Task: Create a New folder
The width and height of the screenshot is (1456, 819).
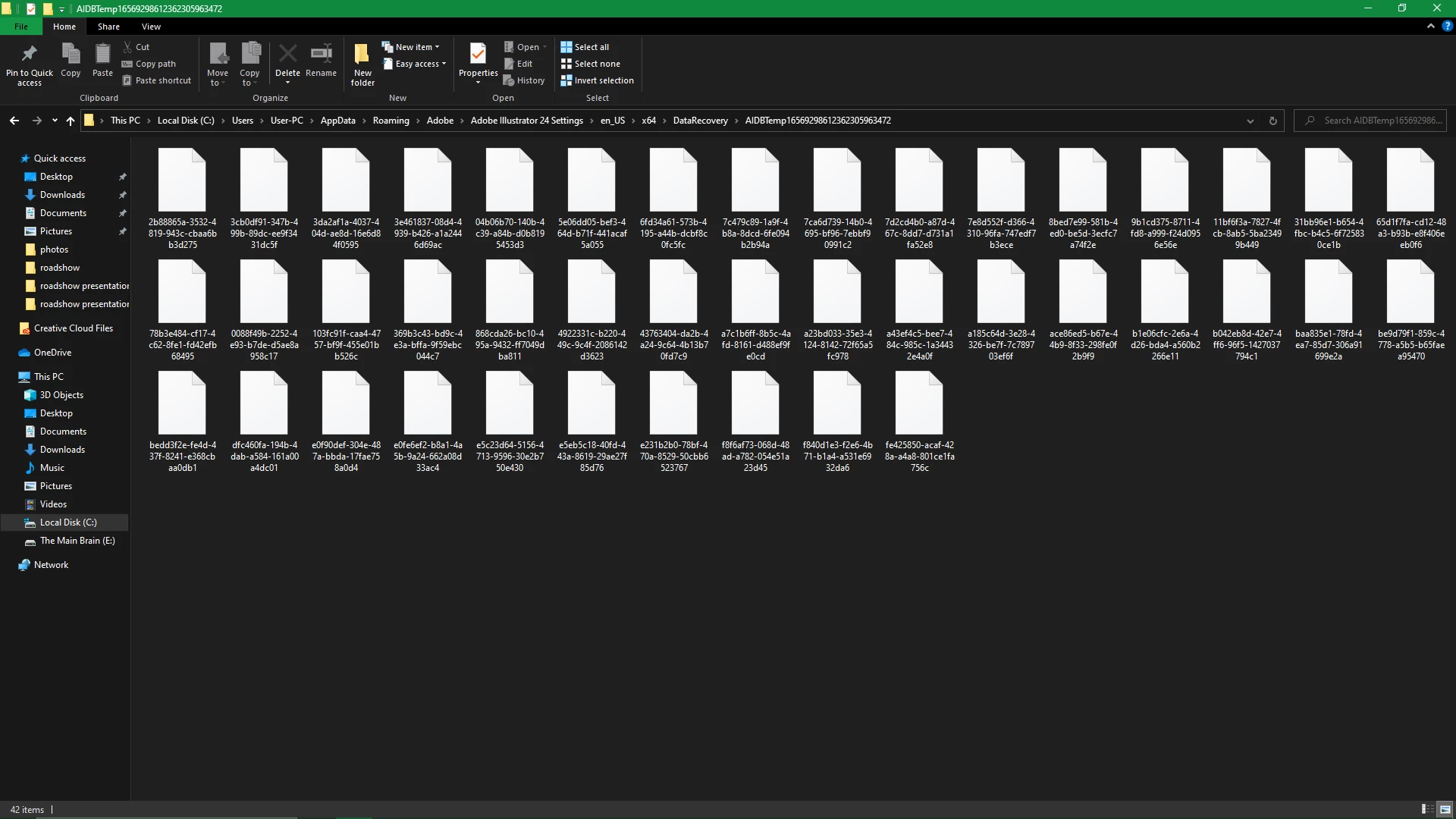Action: coord(362,62)
